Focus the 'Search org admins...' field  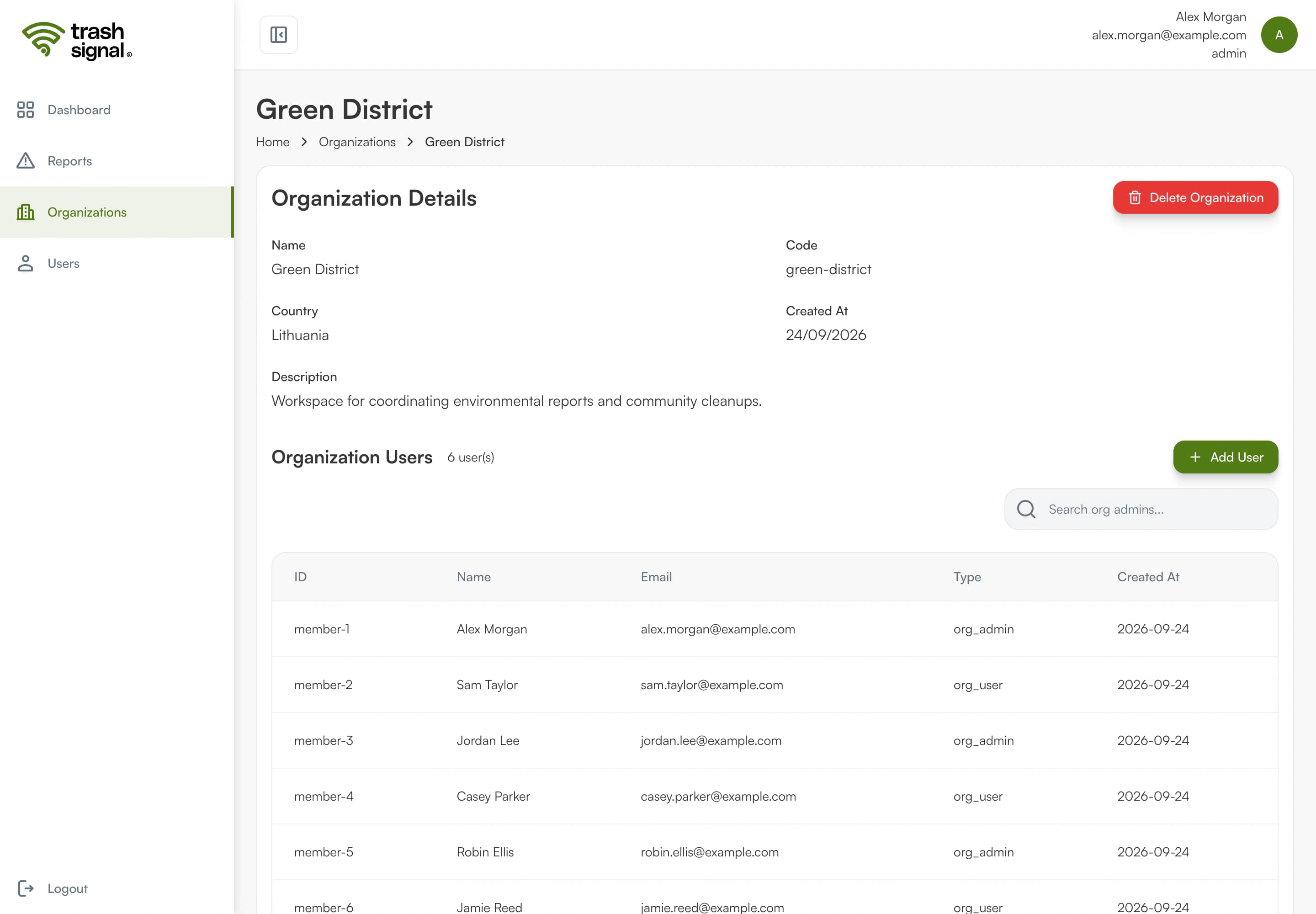coord(1141,509)
